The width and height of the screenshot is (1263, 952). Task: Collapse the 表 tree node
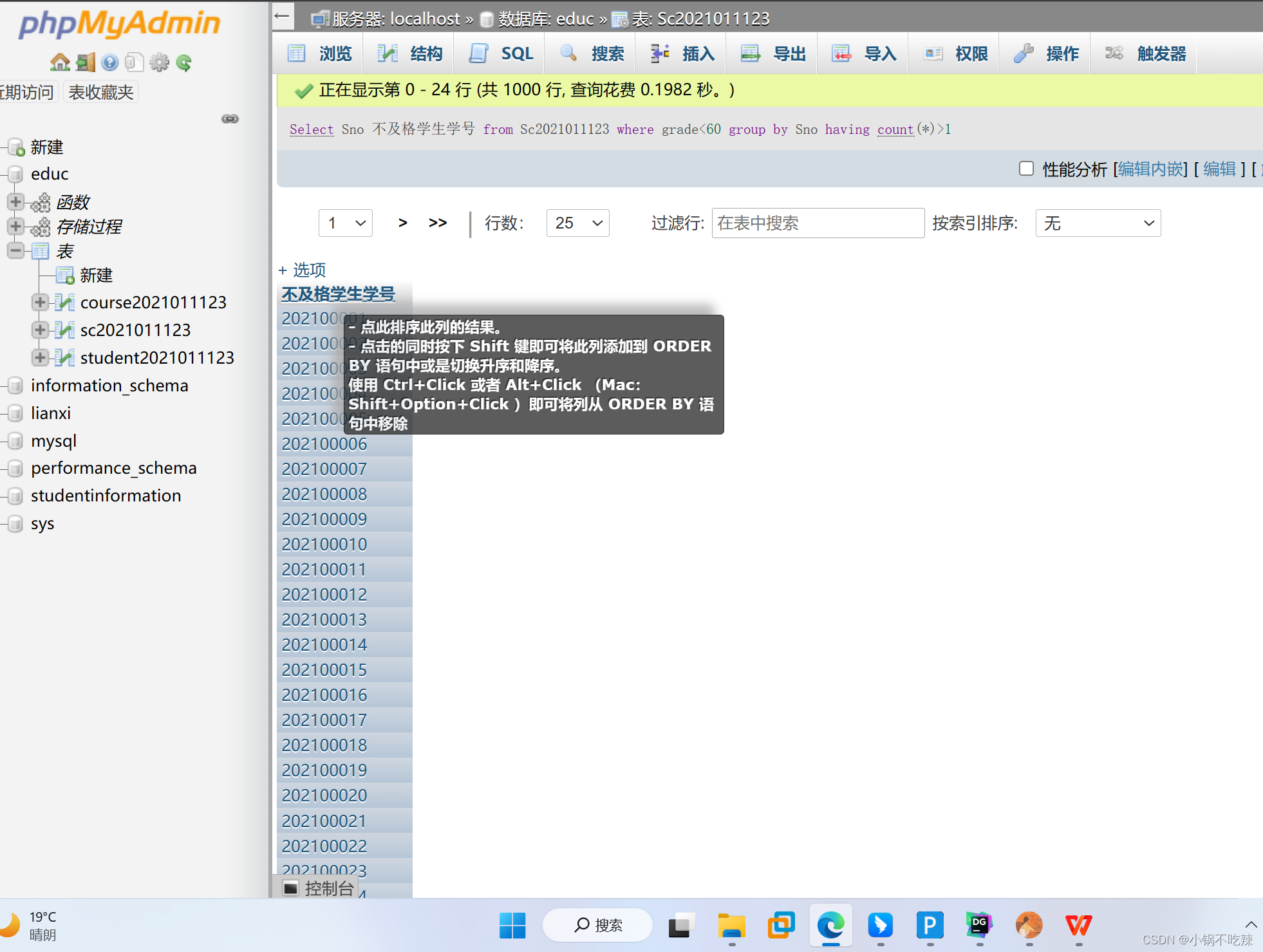[15, 251]
